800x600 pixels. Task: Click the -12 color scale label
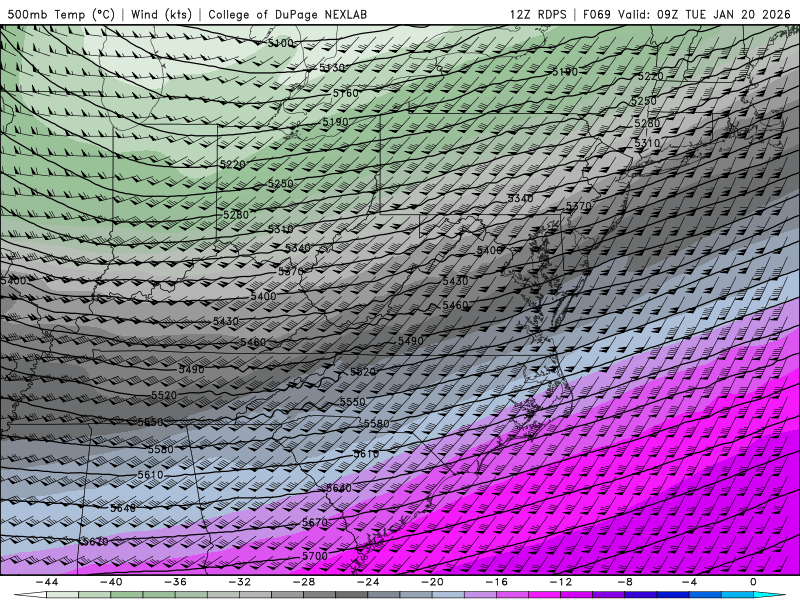(x=560, y=582)
